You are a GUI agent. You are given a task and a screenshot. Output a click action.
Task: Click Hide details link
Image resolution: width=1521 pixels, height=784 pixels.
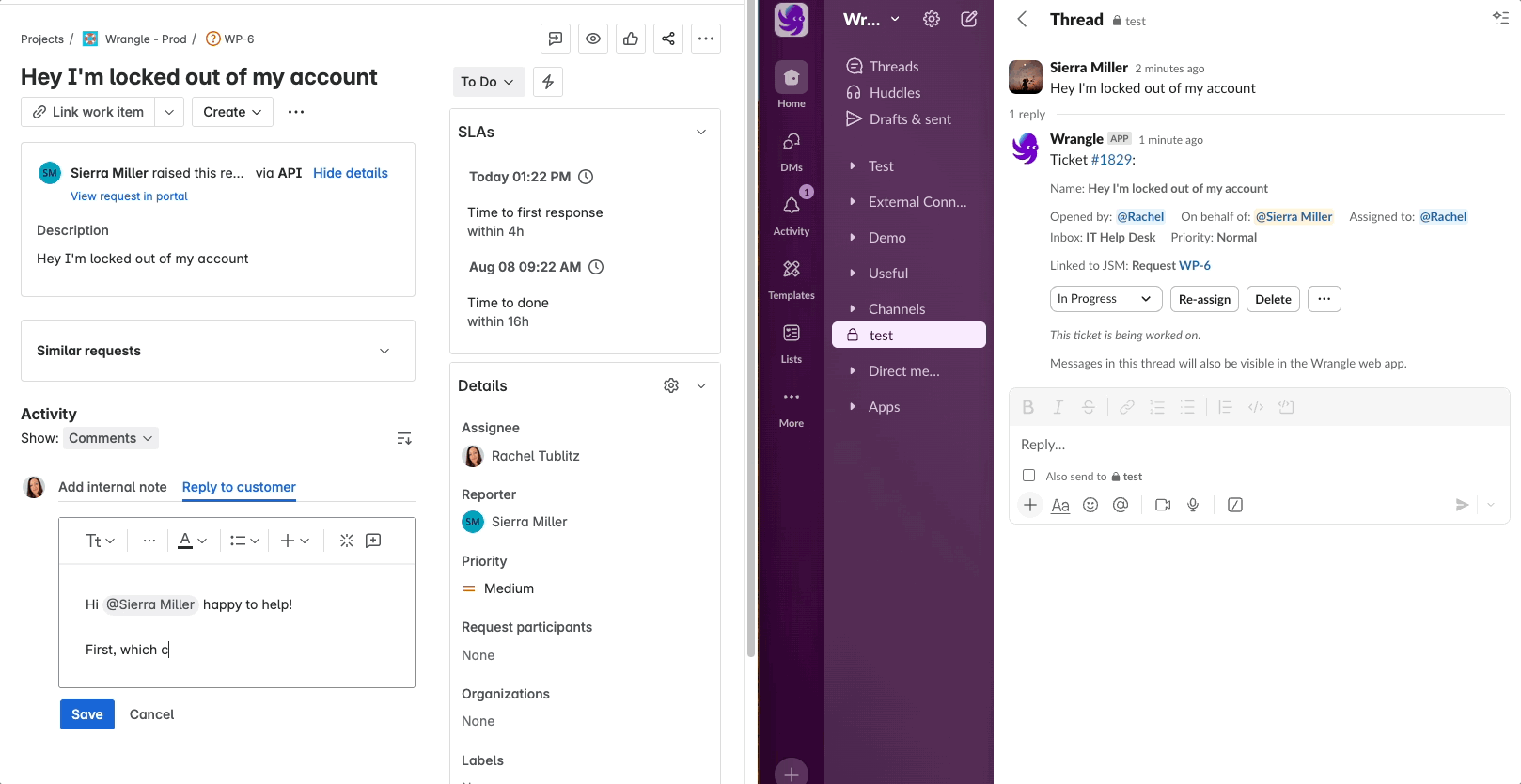(351, 173)
